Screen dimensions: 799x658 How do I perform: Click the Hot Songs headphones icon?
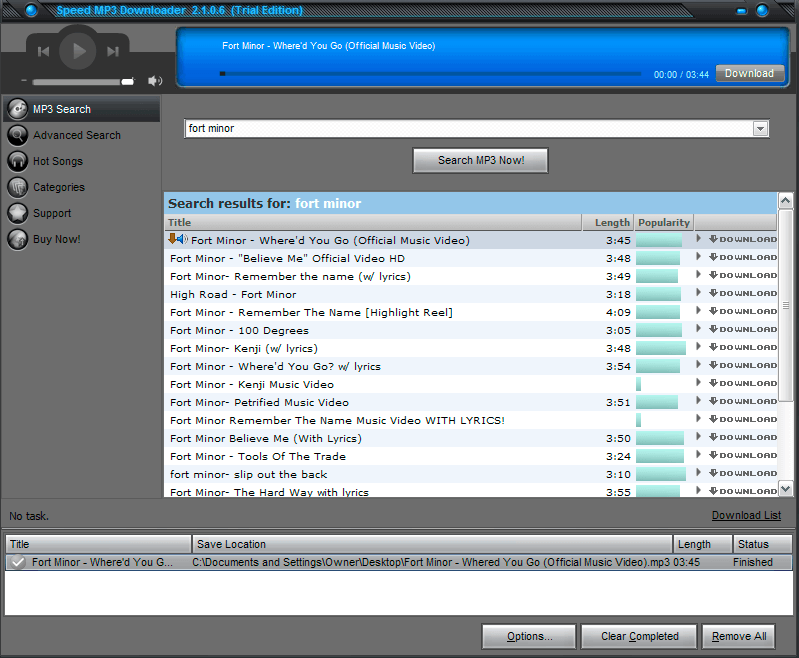point(18,161)
